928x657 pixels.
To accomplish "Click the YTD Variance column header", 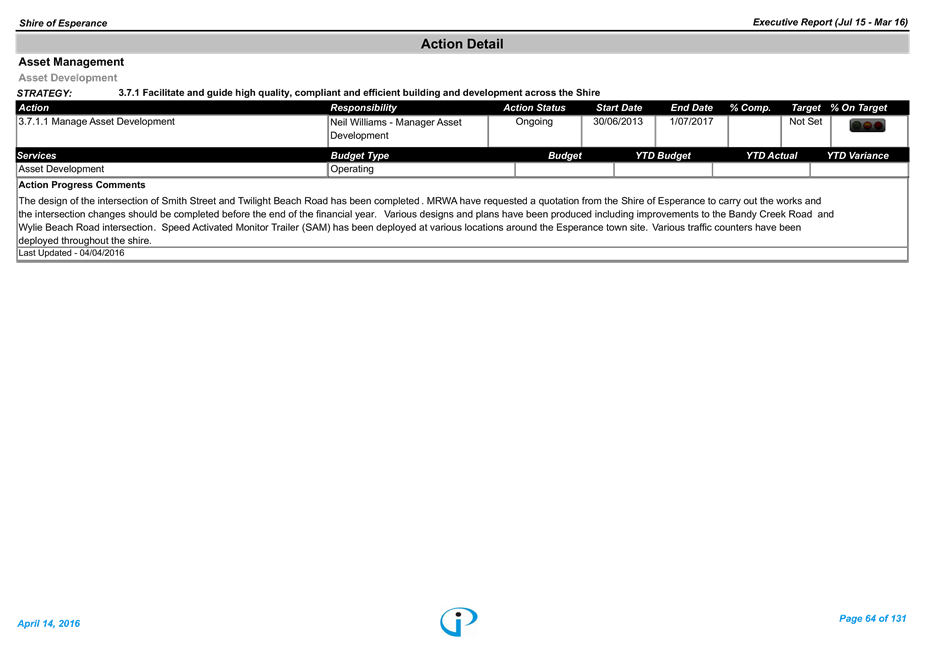I will click(x=857, y=156).
